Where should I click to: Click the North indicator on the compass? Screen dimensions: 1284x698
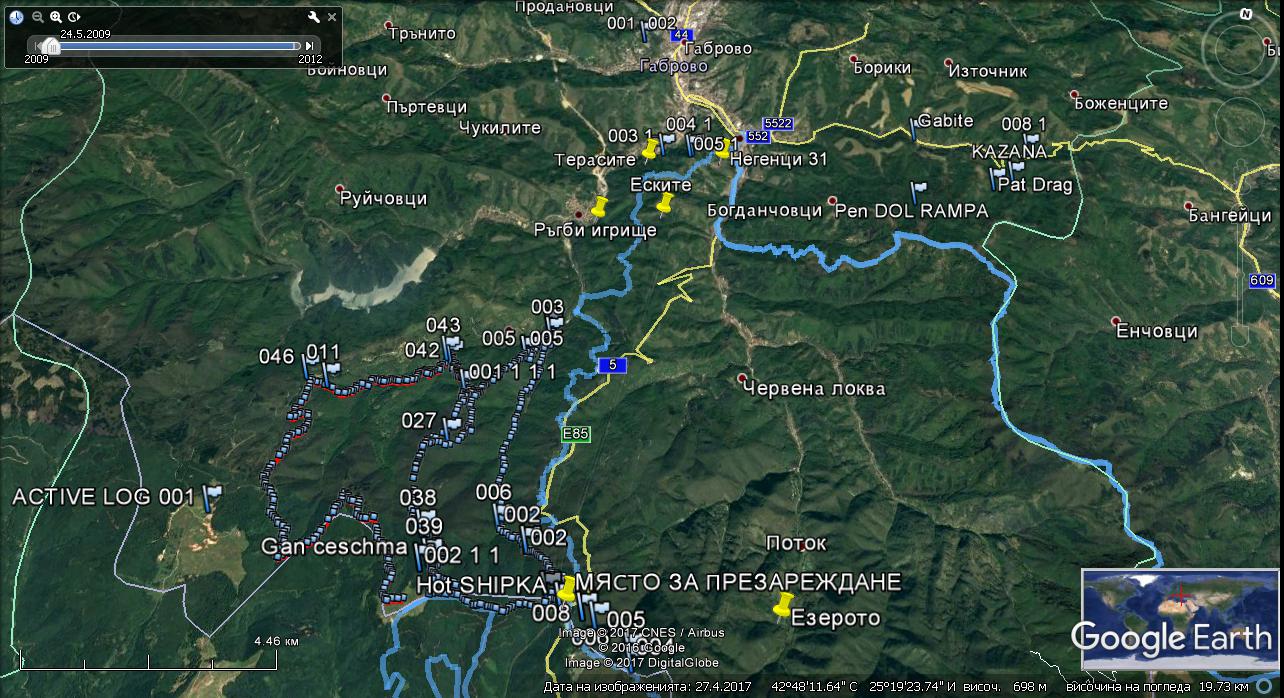[x=1245, y=14]
